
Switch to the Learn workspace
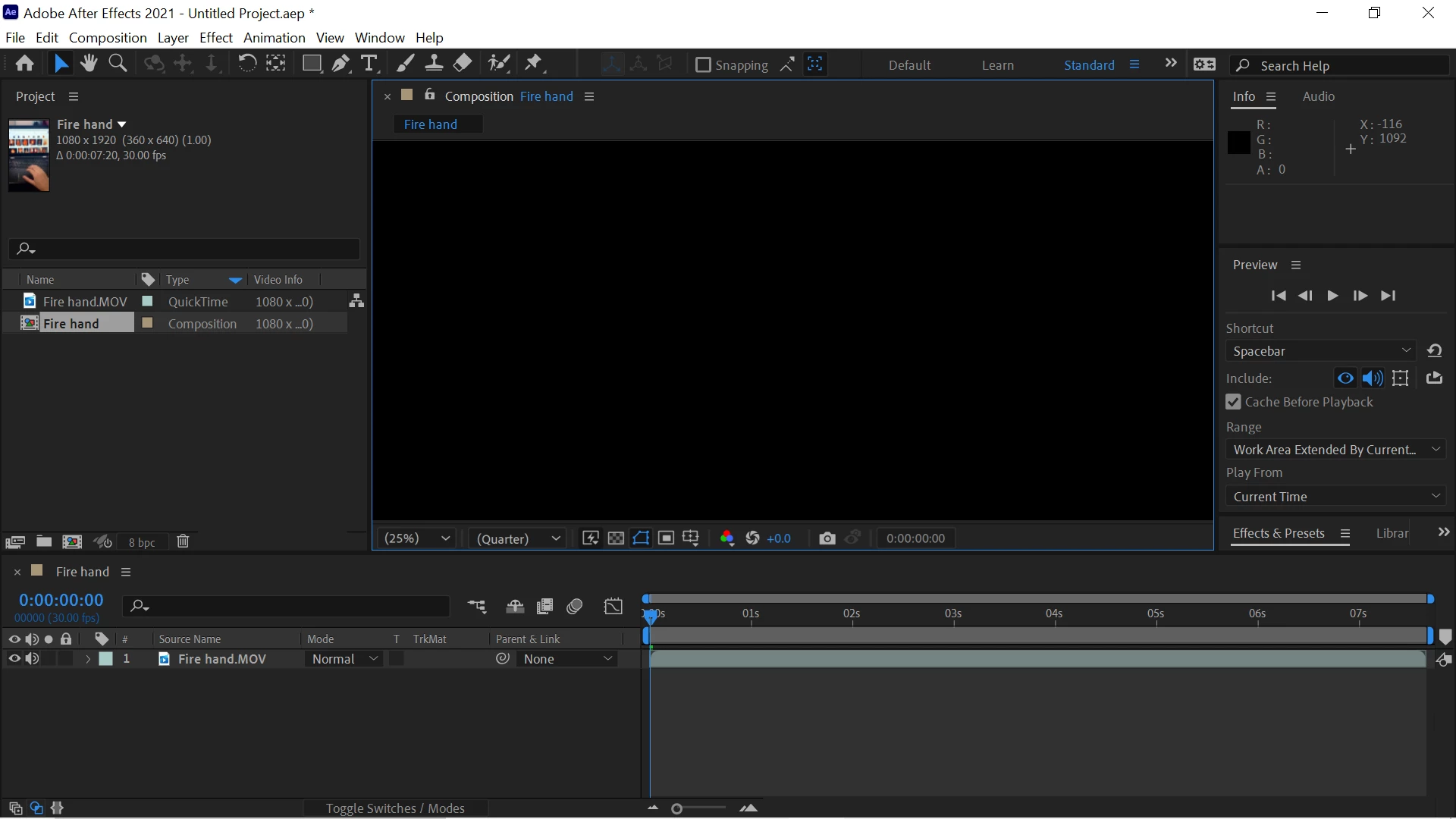tap(997, 65)
